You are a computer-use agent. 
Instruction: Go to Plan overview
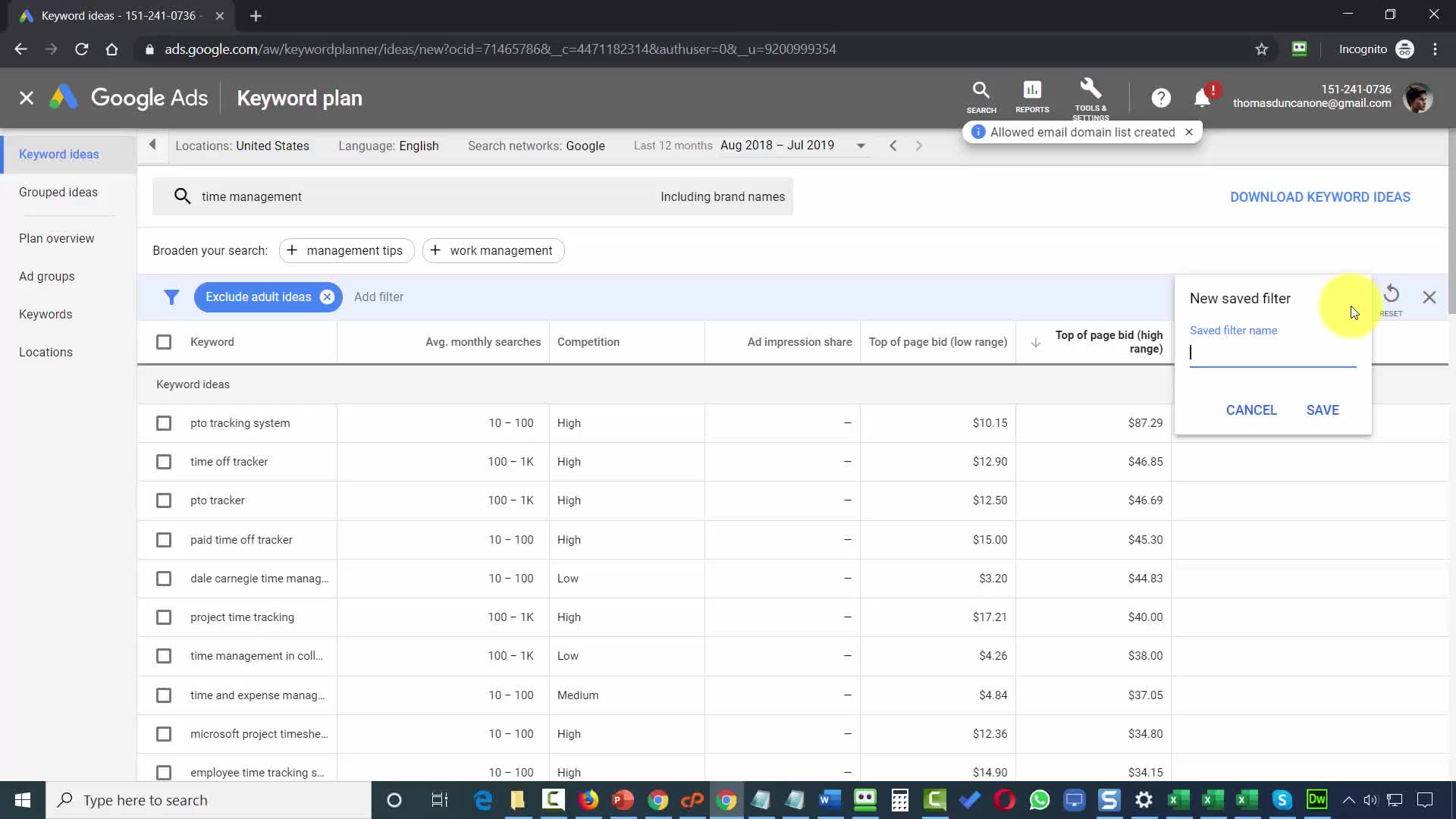(57, 238)
